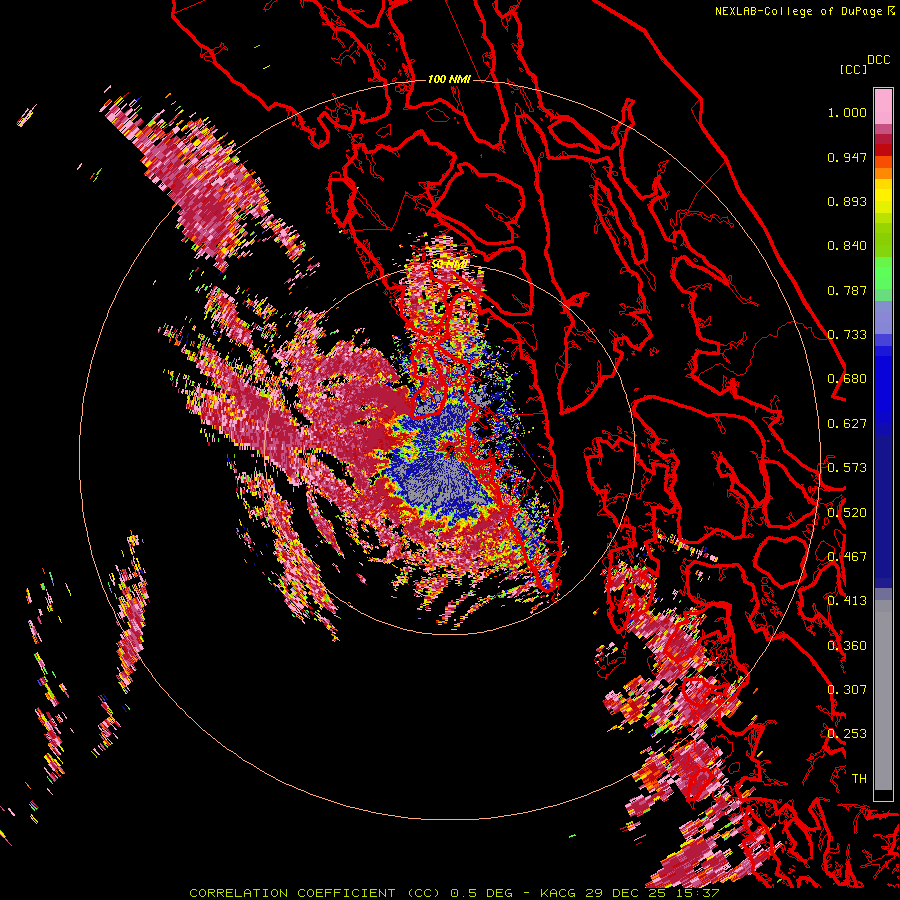The height and width of the screenshot is (900, 900).
Task: Click the 1.000 scale value
Action: 847,112
